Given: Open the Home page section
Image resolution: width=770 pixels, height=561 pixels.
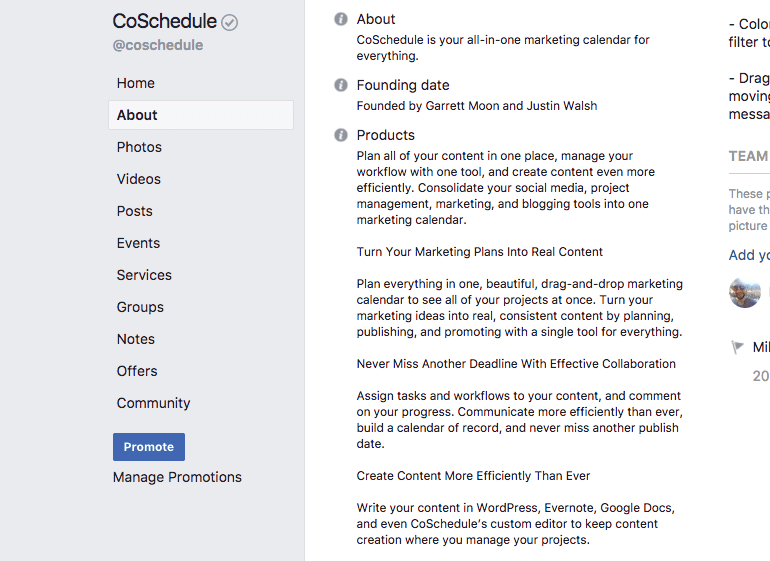Looking at the screenshot, I should pos(136,83).
